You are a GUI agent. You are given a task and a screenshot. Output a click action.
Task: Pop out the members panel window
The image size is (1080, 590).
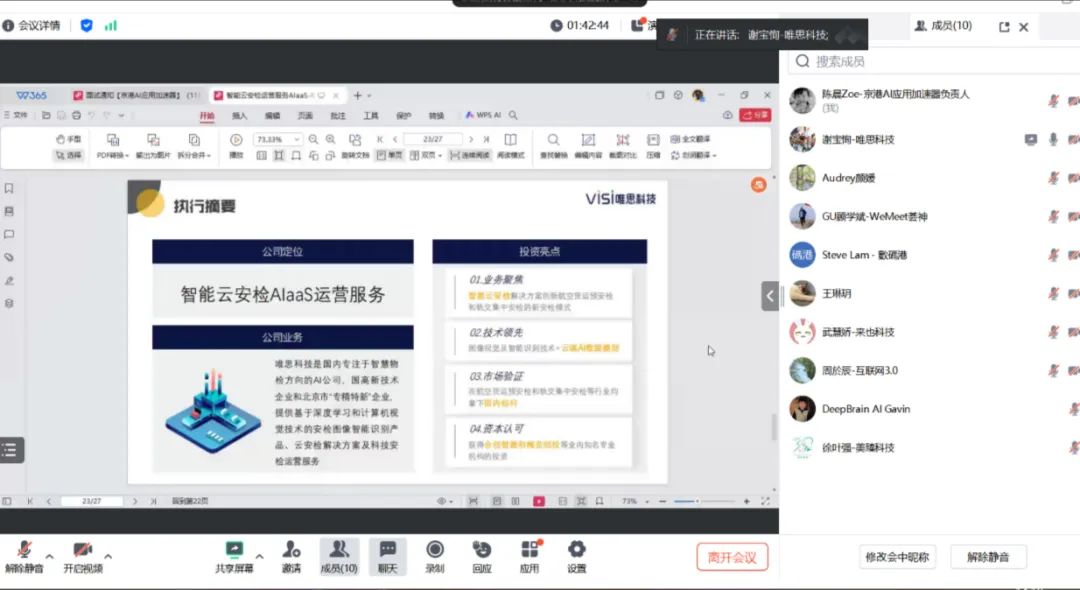pos(1004,27)
